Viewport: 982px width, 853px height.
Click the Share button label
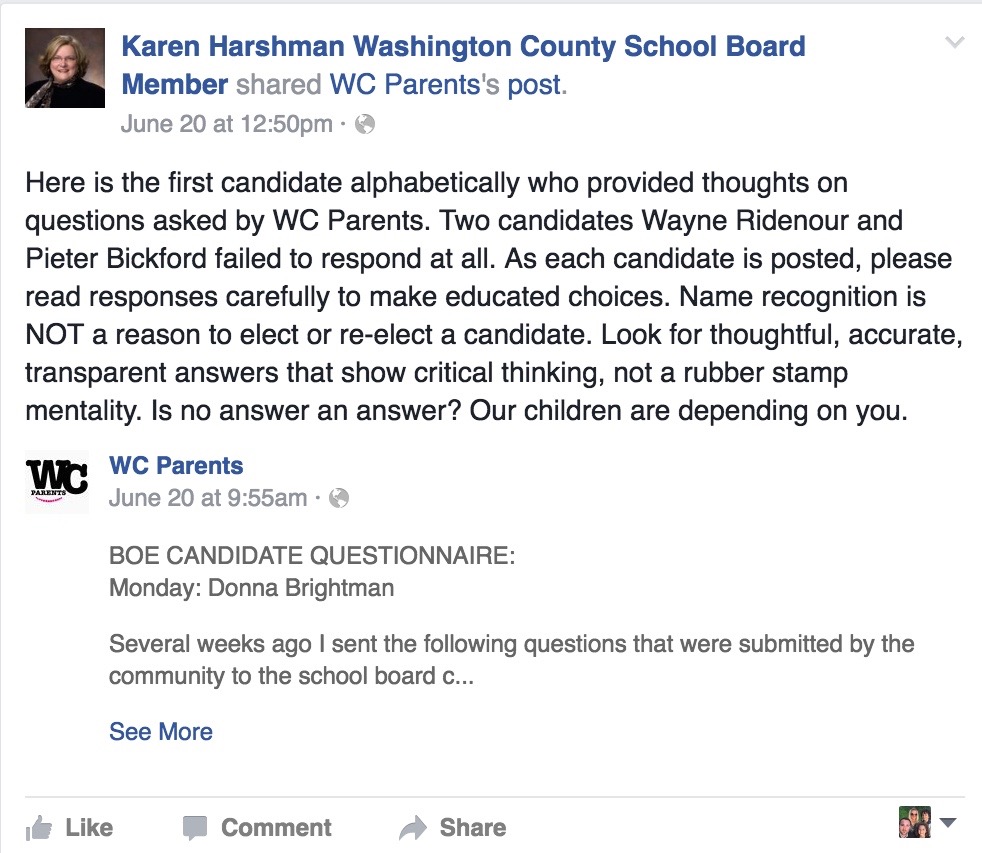473,827
